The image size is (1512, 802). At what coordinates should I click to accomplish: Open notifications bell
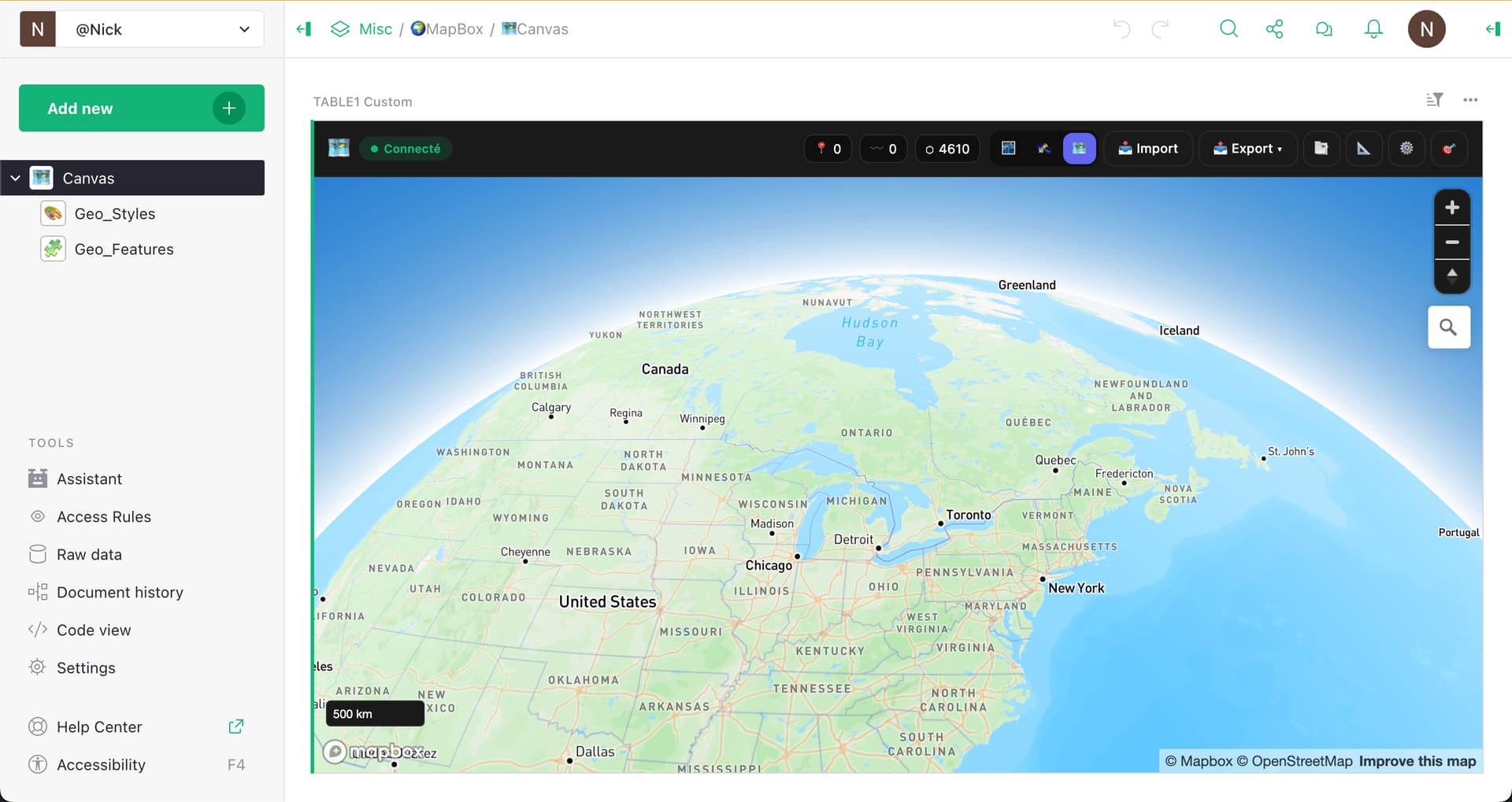pyautogui.click(x=1373, y=29)
